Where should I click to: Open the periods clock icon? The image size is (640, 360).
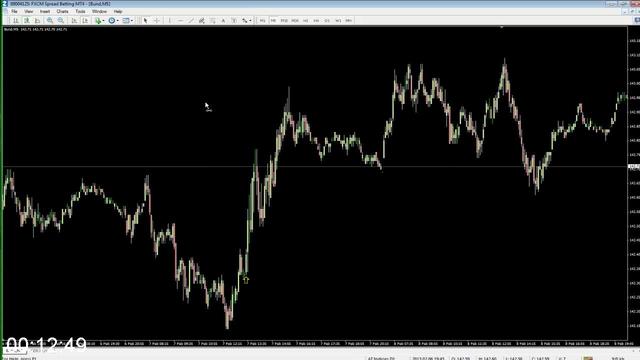pos(111,20)
